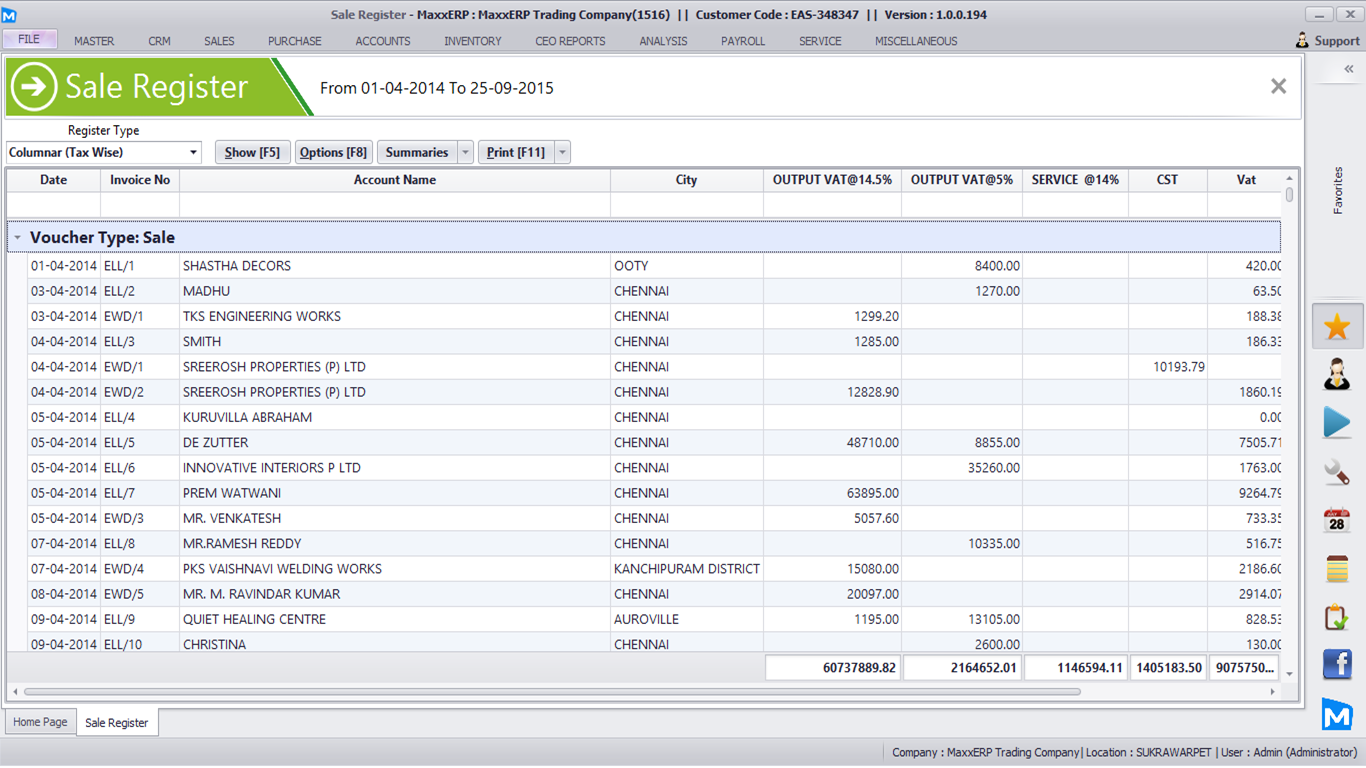Click the blue play arrow icon
1366x768 pixels.
1337,423
